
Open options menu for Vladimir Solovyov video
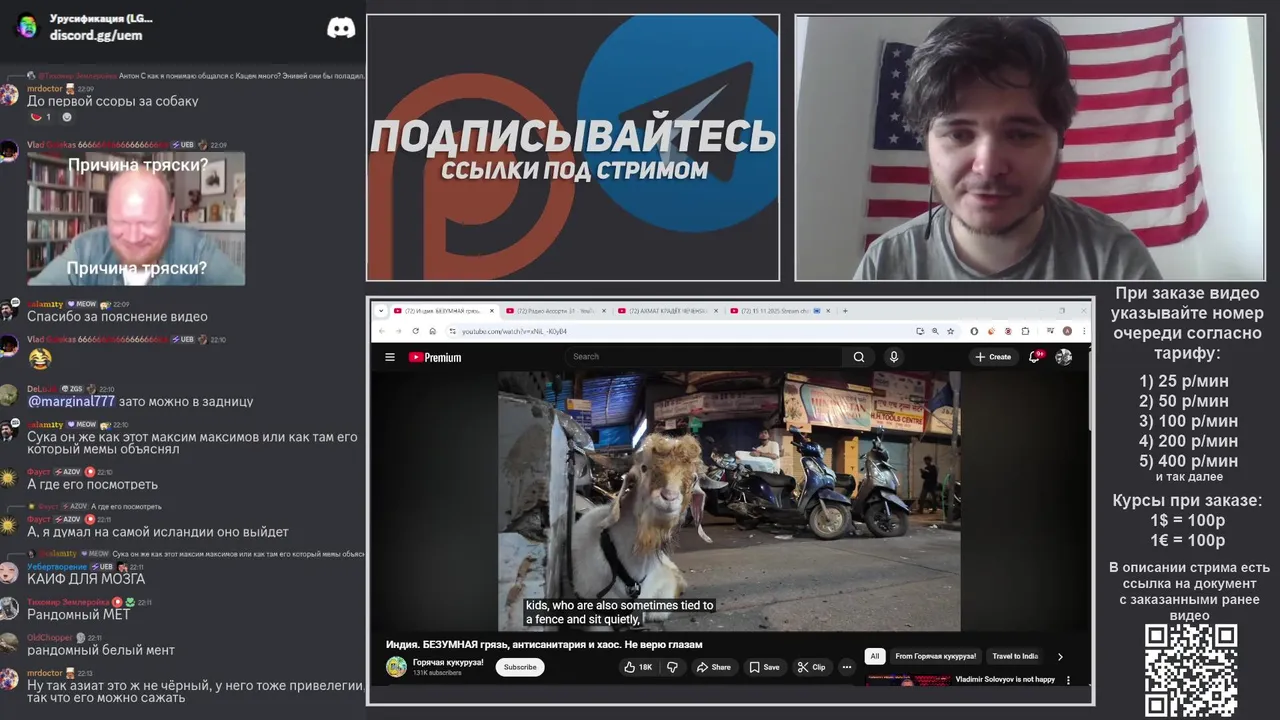point(1068,680)
